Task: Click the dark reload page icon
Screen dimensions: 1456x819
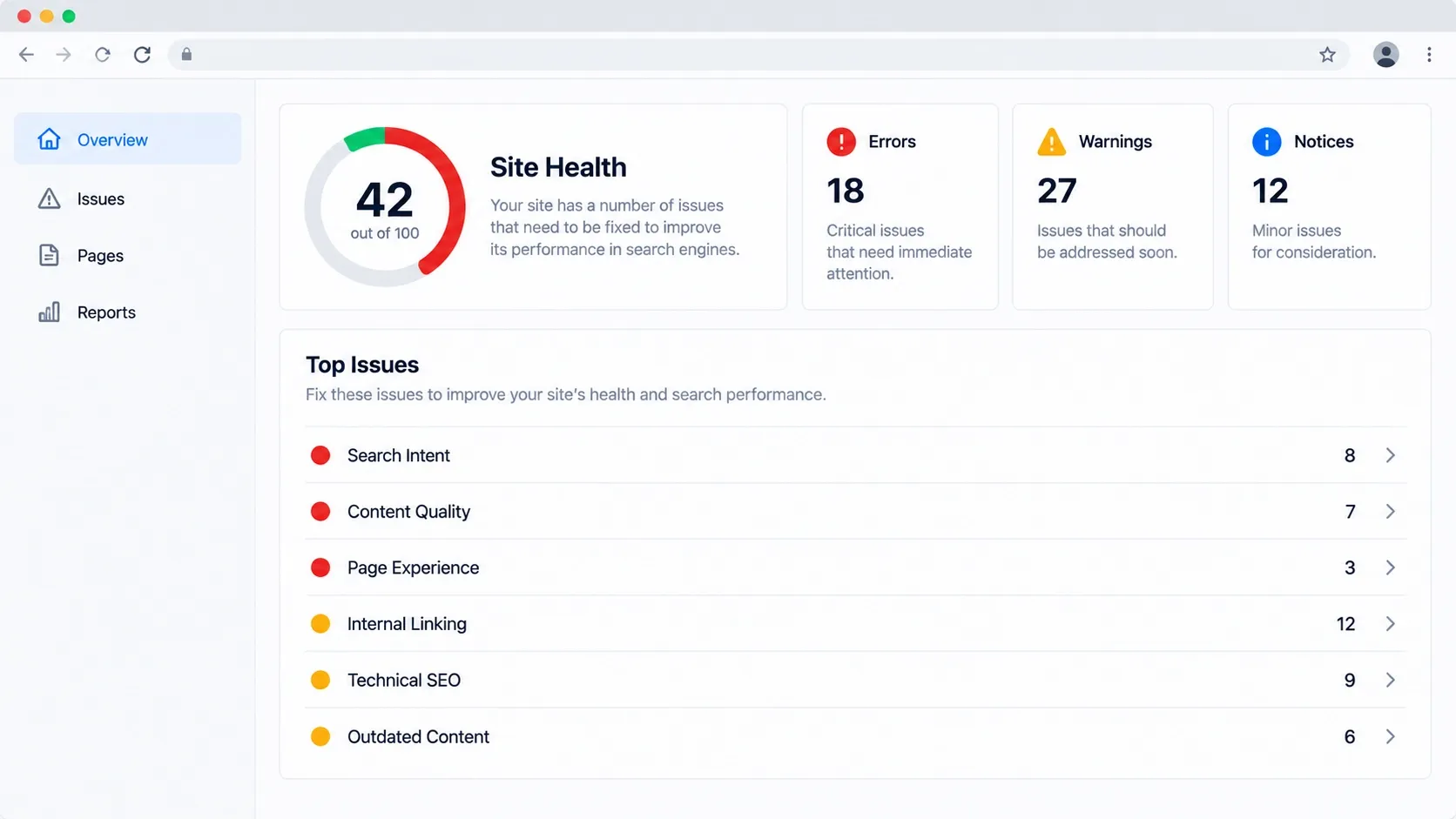Action: (x=142, y=55)
